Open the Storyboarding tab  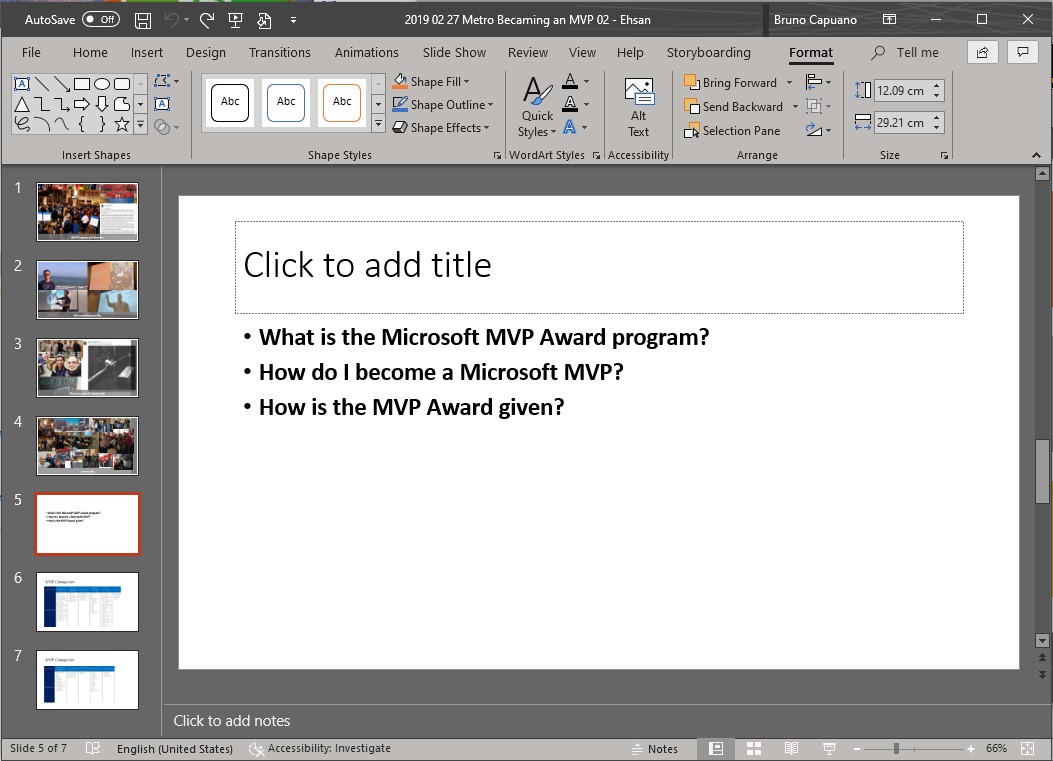pyautogui.click(x=710, y=52)
